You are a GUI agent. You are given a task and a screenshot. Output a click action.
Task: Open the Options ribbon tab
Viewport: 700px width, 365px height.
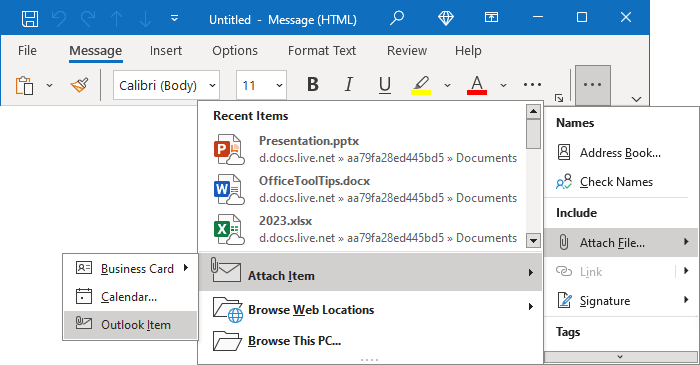tap(235, 50)
